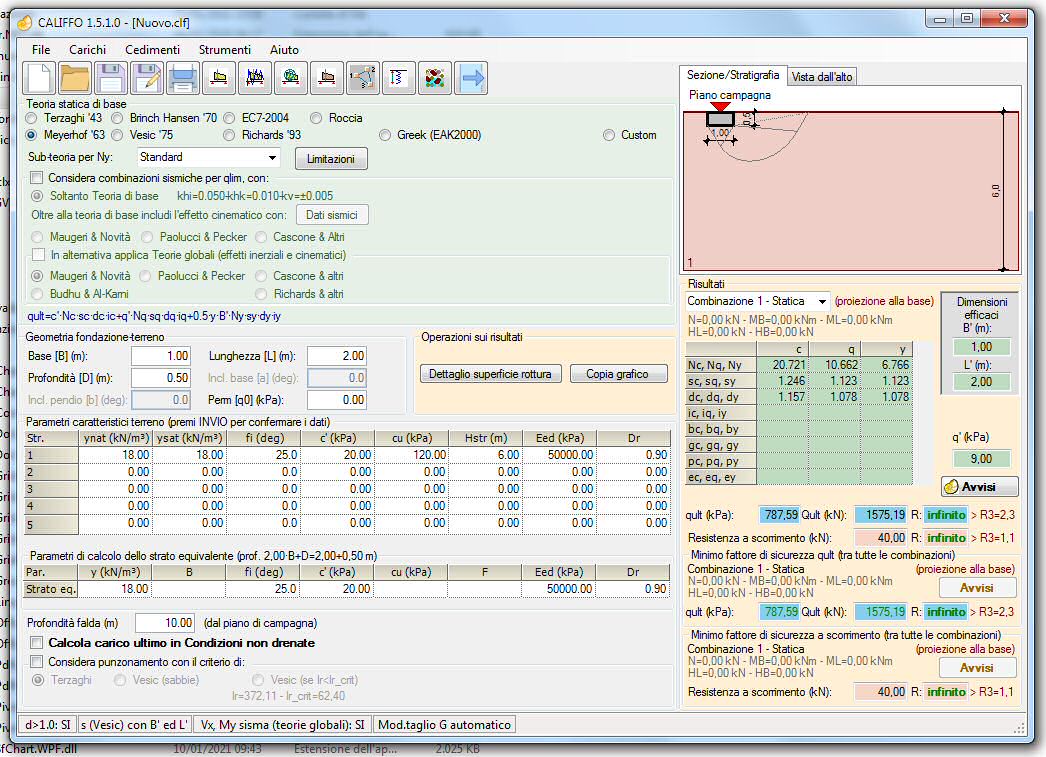1046x757 pixels.
Task: Click the New file toolbar icon
Action: 39,78
